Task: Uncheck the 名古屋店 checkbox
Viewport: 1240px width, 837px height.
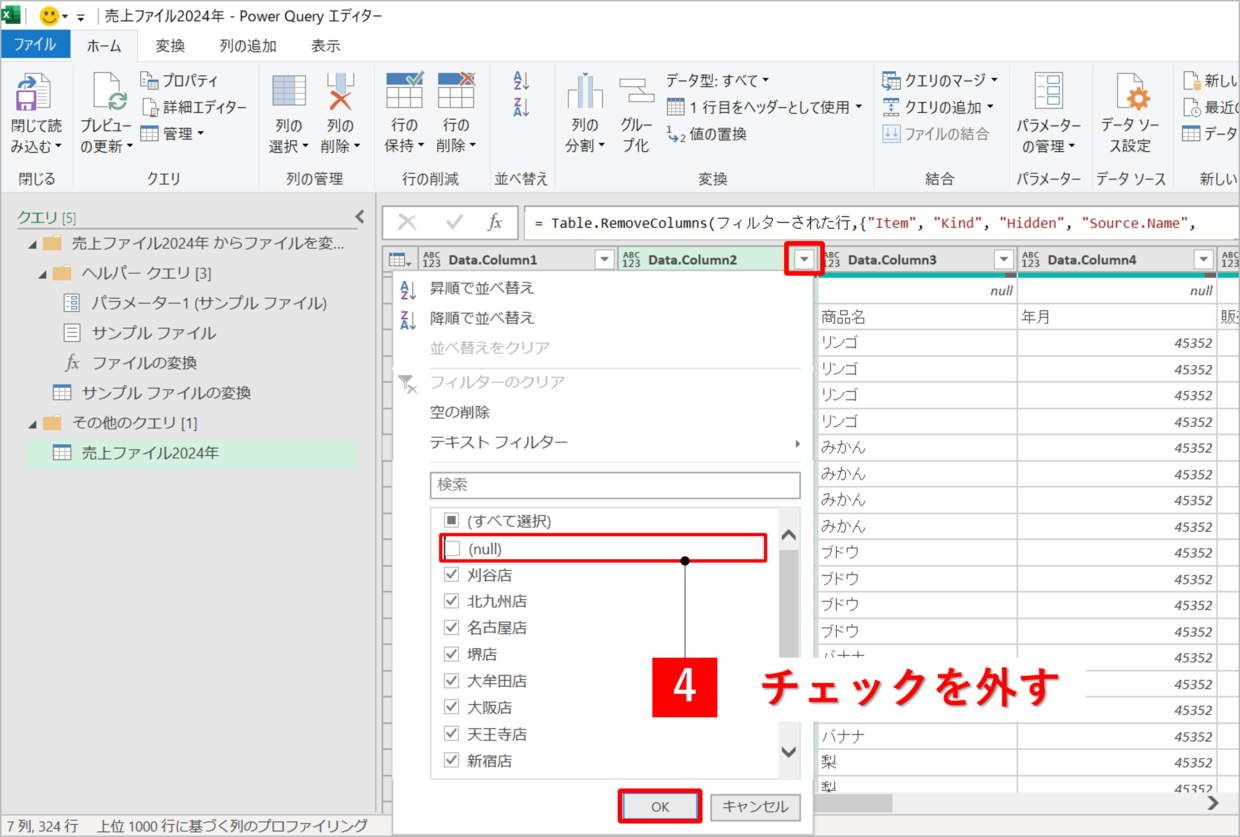Action: click(453, 628)
